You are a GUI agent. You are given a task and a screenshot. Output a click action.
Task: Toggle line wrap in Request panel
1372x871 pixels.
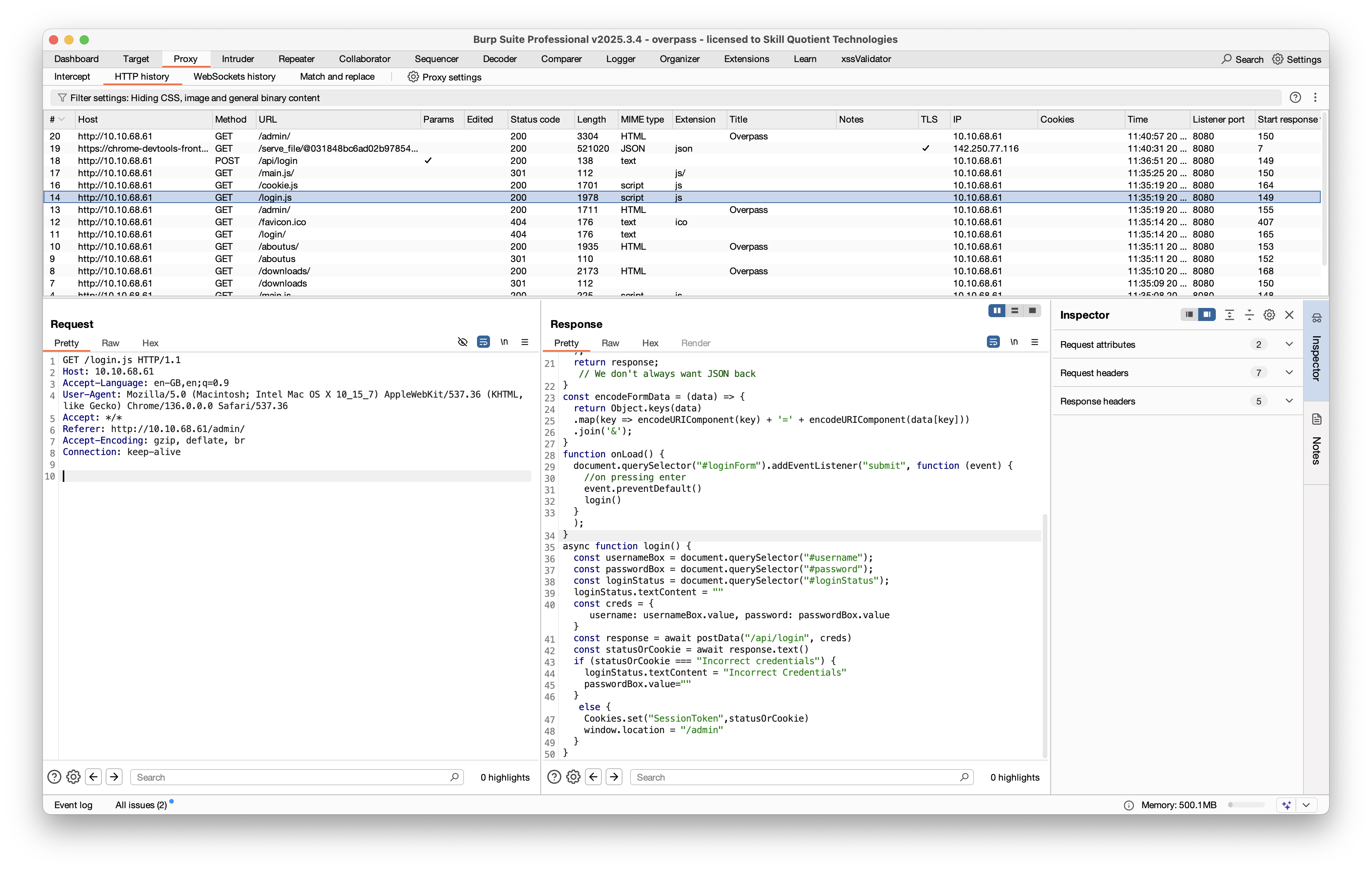pos(483,342)
